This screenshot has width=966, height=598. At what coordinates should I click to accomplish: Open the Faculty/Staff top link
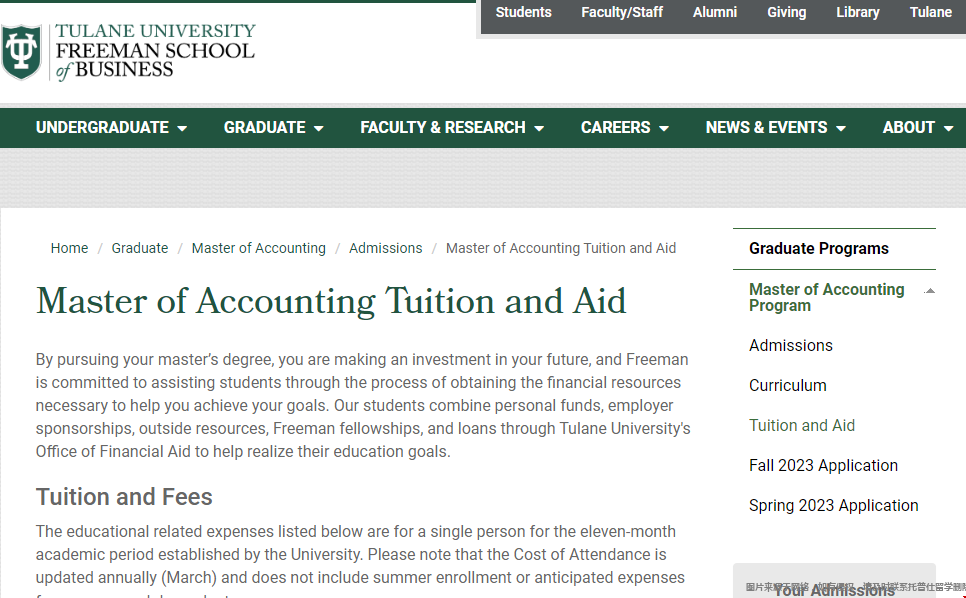click(x=622, y=12)
